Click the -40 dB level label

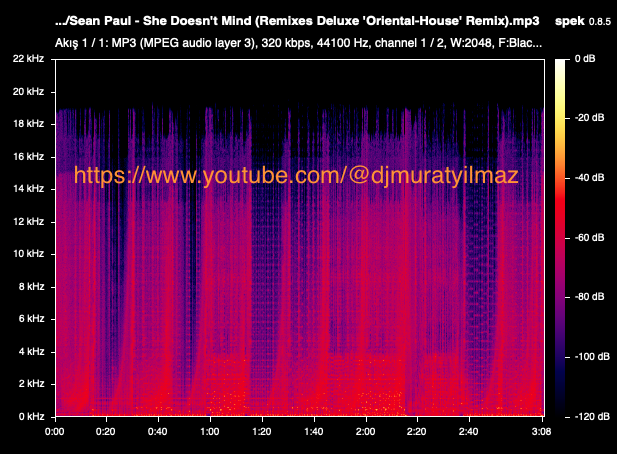[589, 178]
